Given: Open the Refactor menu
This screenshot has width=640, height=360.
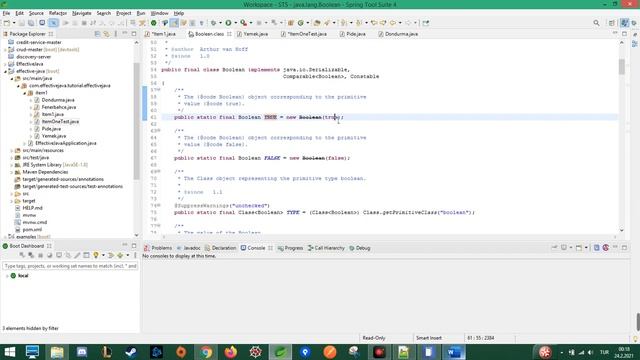Looking at the screenshot, I should tap(58, 13).
